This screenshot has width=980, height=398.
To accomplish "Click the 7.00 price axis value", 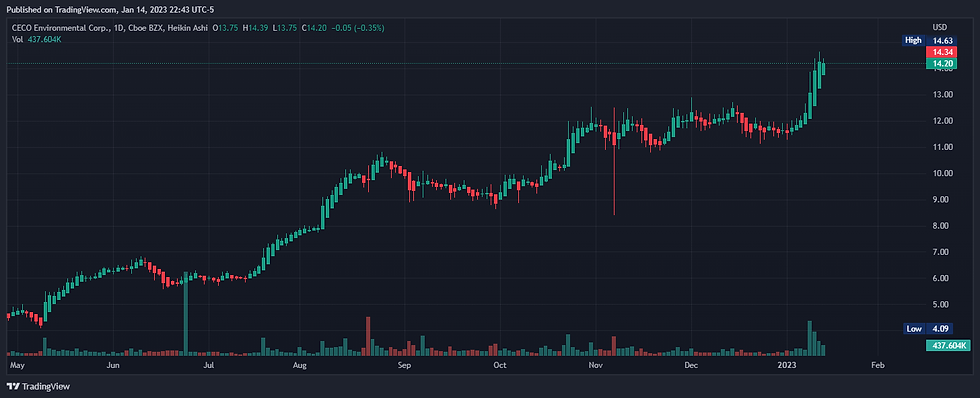I will 942,252.
